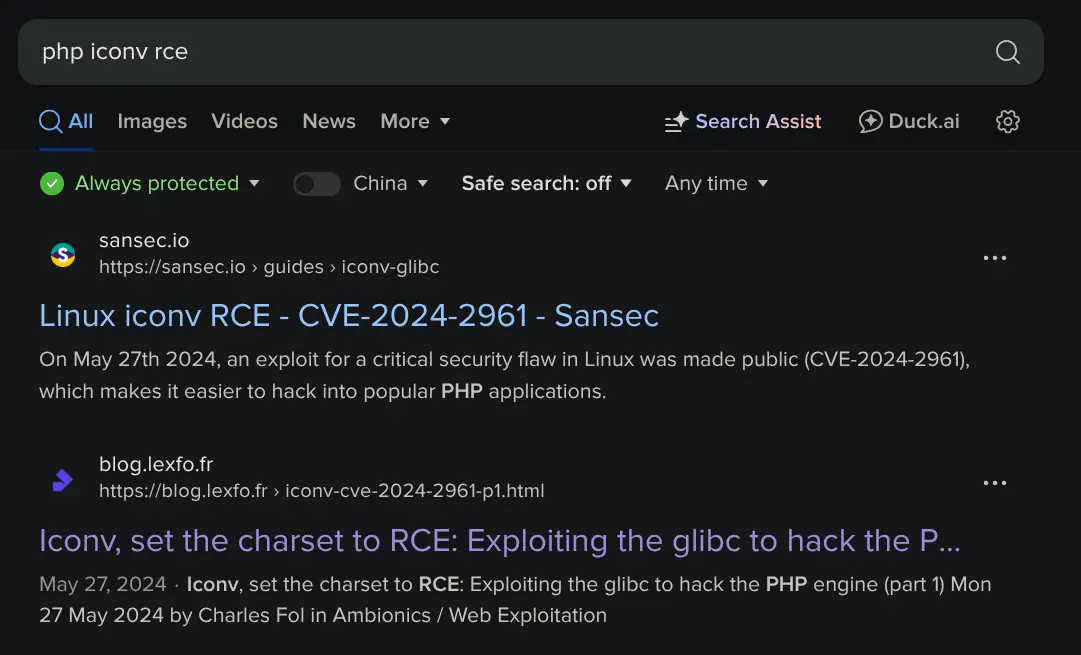Toggle the China region switch
1081x655 pixels.
pyautogui.click(x=316, y=184)
